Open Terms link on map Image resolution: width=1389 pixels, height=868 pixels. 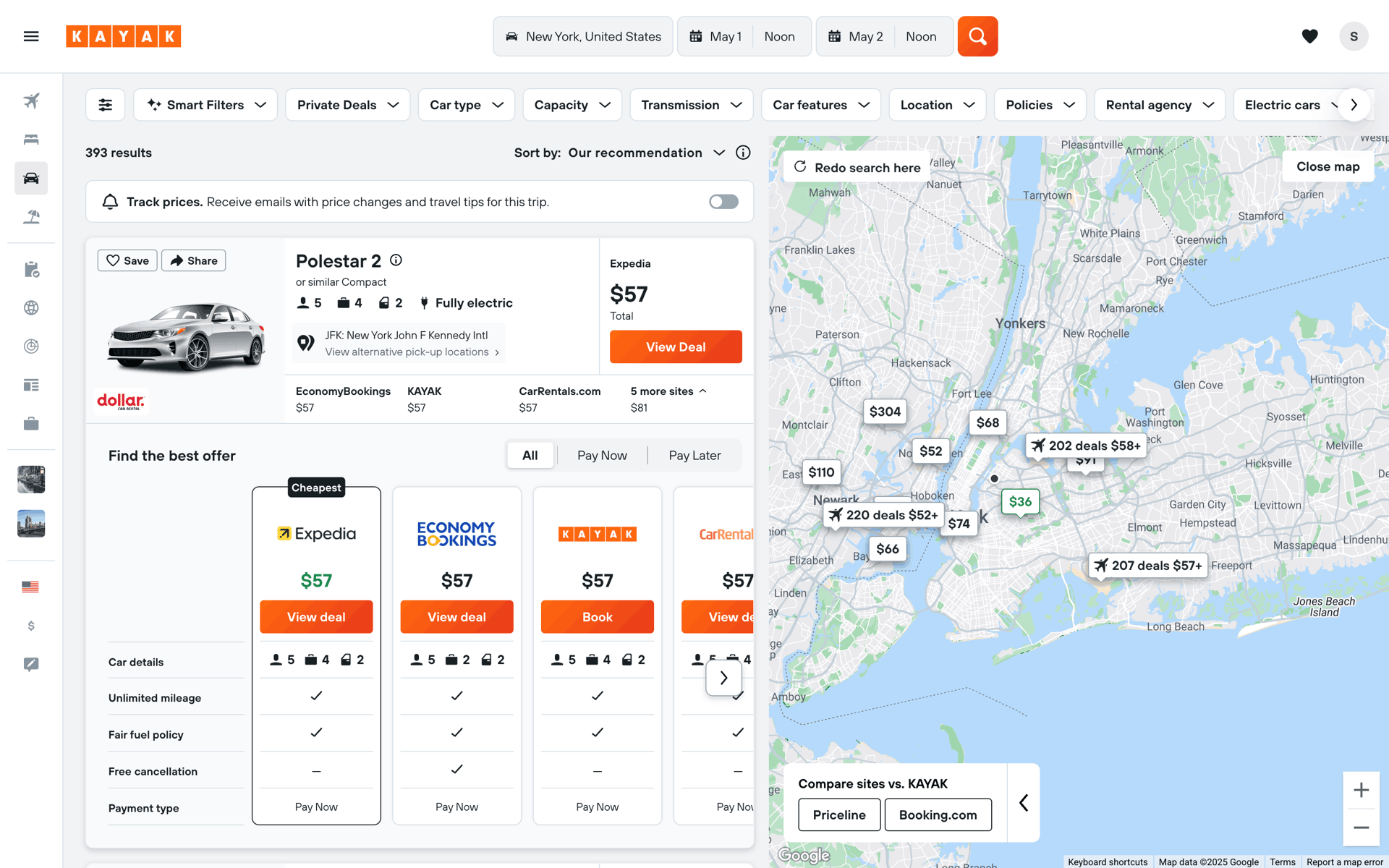(x=1282, y=861)
